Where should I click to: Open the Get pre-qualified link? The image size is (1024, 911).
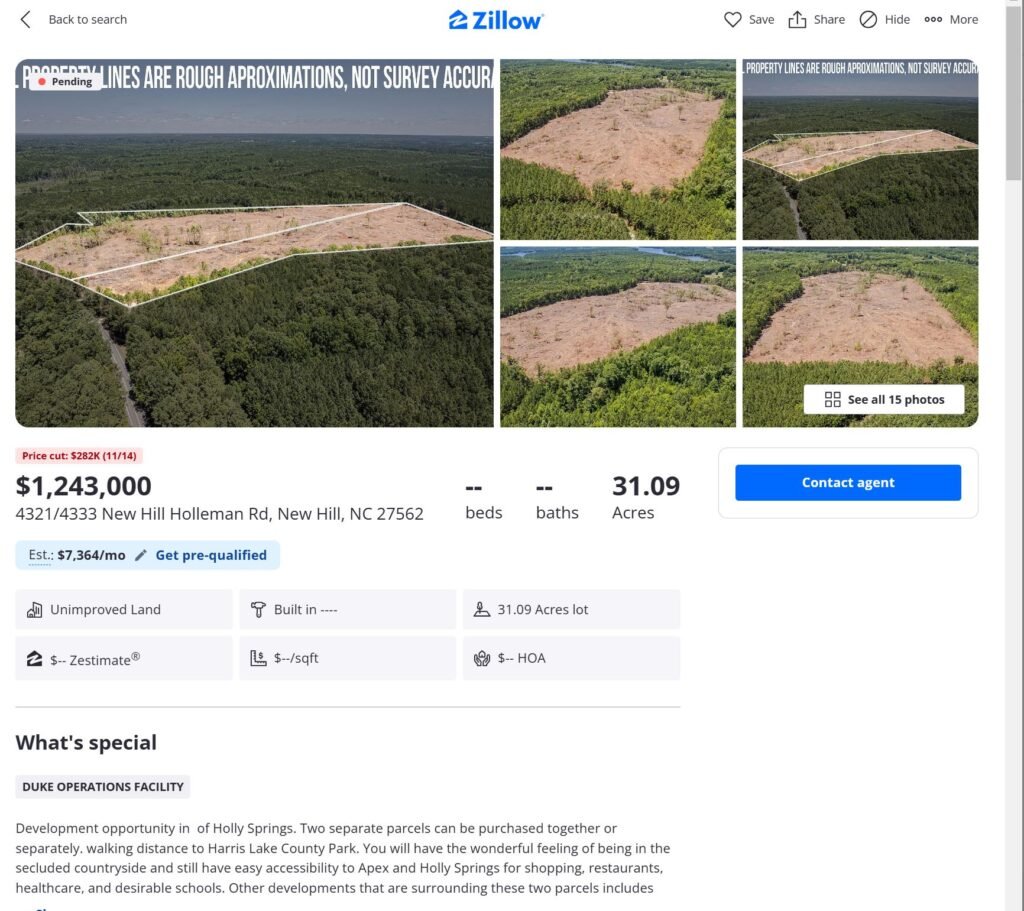(x=211, y=555)
